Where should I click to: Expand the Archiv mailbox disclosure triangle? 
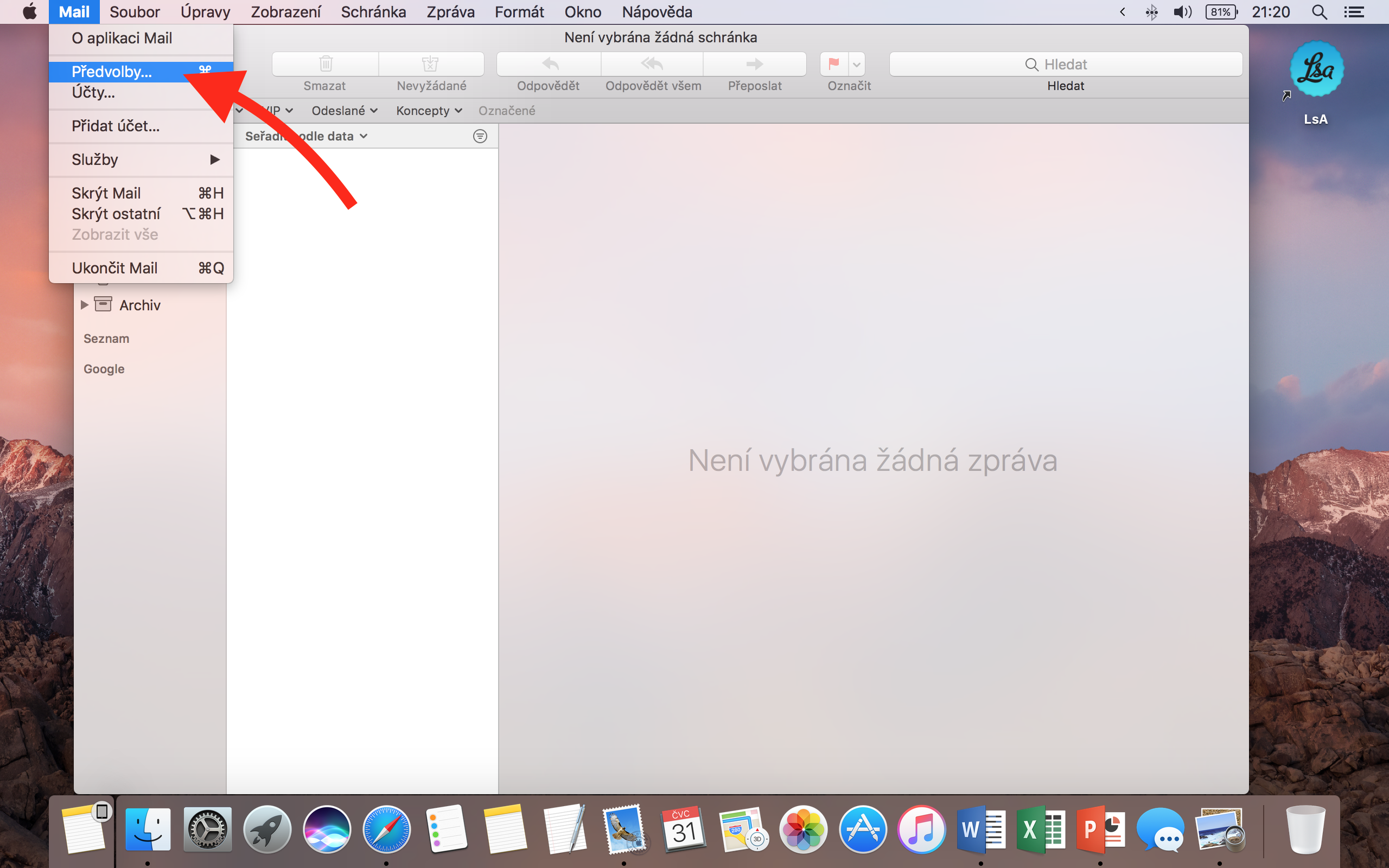85,305
